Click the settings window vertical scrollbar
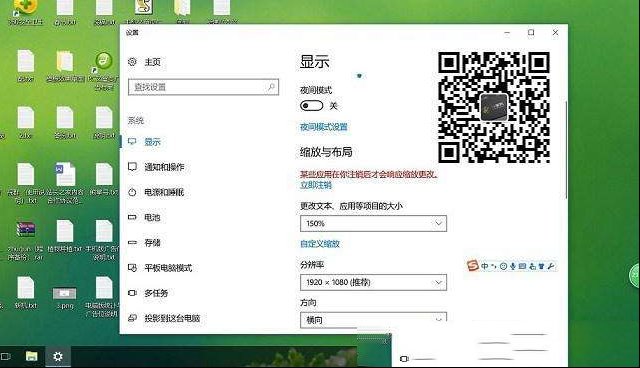The width and height of the screenshot is (640, 368). pyautogui.click(x=566, y=149)
